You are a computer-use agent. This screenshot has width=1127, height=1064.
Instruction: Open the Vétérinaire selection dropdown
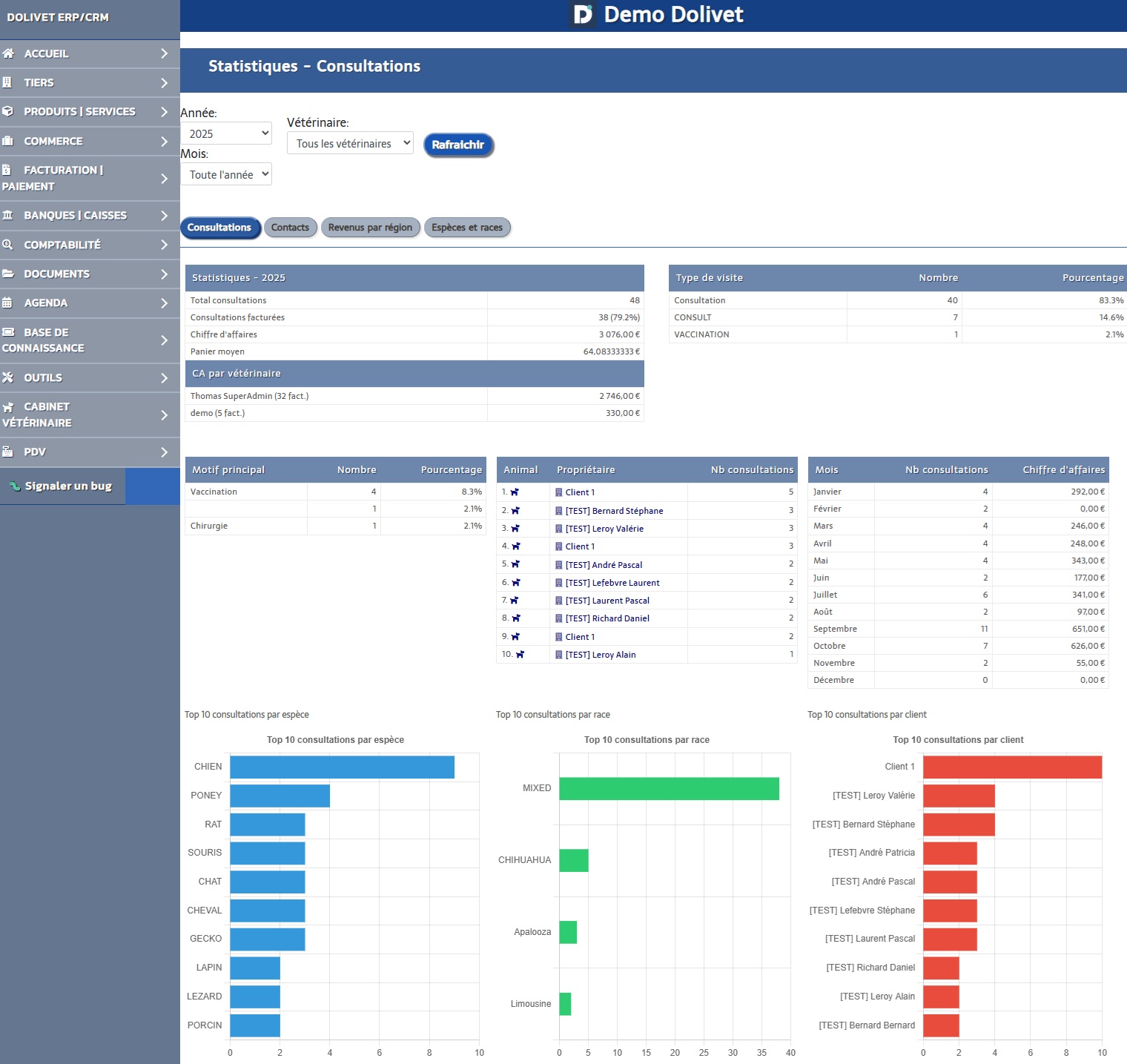pos(350,144)
